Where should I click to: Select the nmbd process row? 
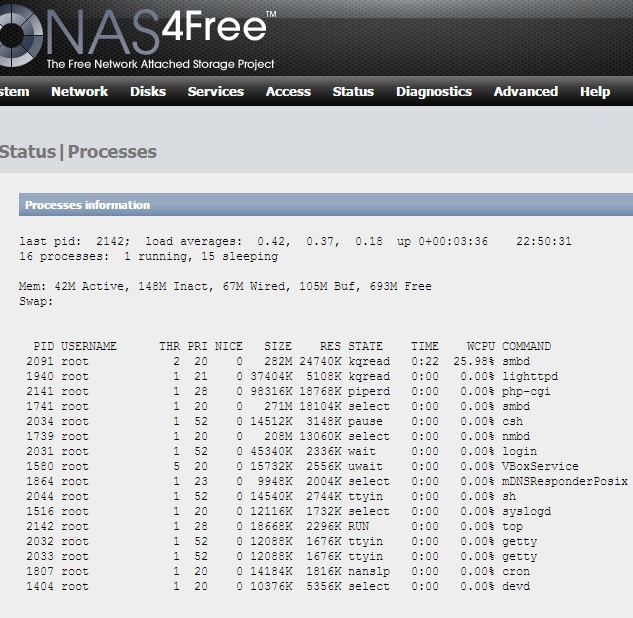[278, 436]
